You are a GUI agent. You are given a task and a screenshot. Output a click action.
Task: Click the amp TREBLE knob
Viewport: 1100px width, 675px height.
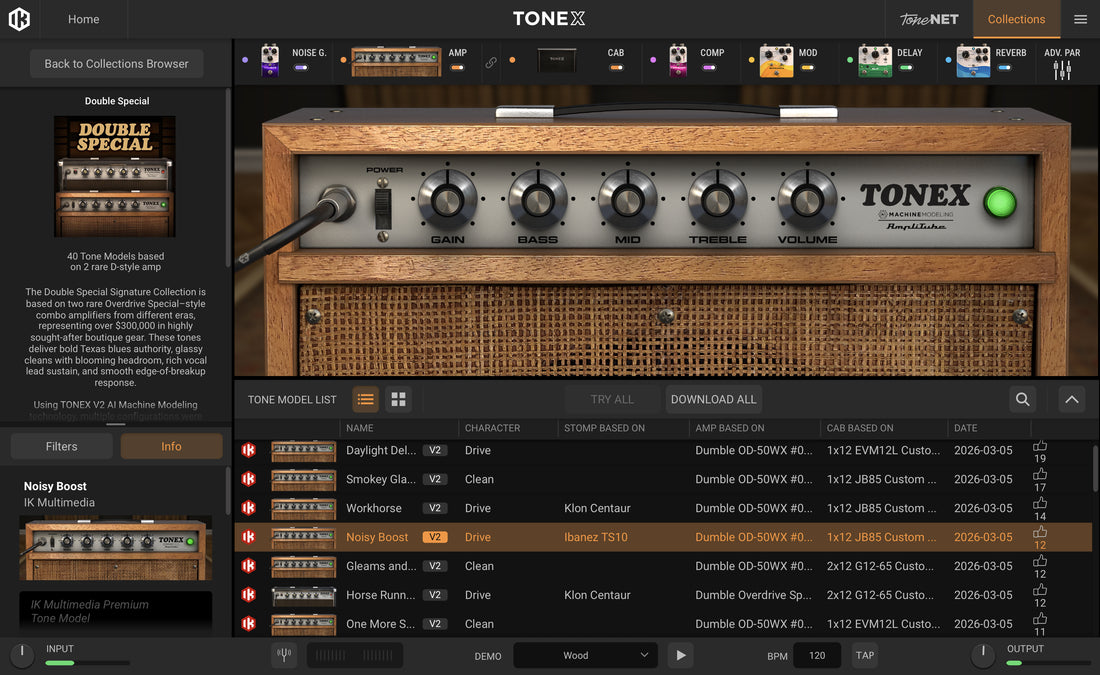click(x=717, y=201)
